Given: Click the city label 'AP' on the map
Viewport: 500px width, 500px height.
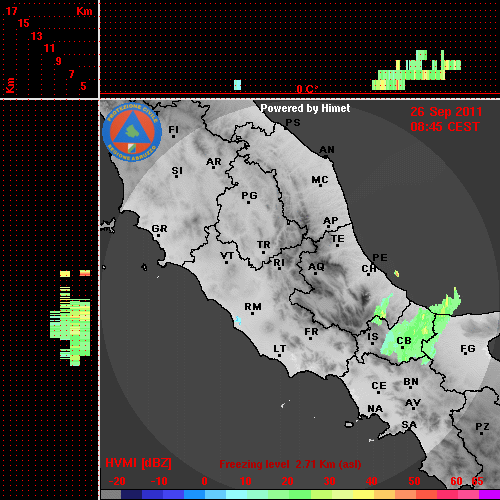Looking at the screenshot, I should (x=331, y=221).
